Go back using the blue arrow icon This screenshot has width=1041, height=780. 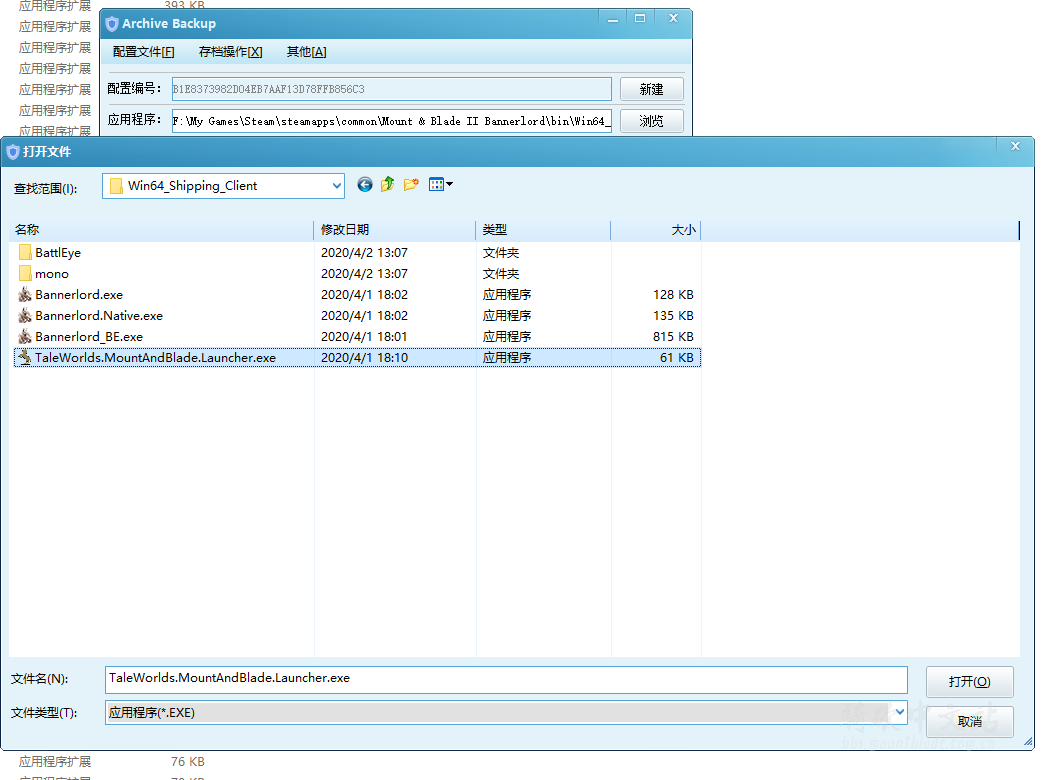pos(364,185)
